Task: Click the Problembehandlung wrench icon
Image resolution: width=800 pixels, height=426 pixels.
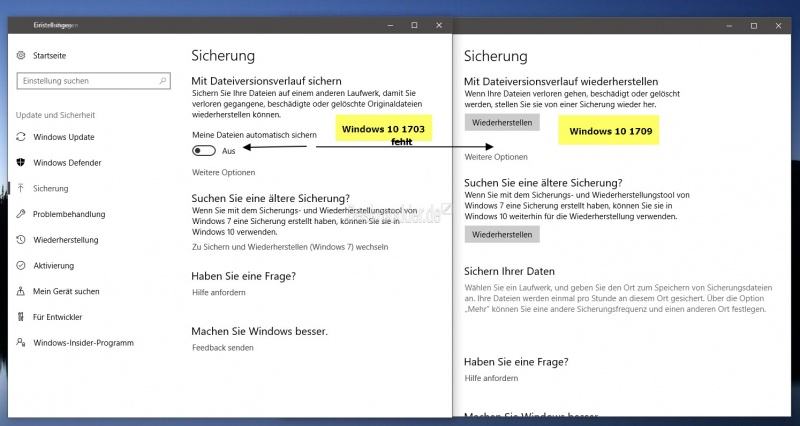Action: tap(21, 214)
